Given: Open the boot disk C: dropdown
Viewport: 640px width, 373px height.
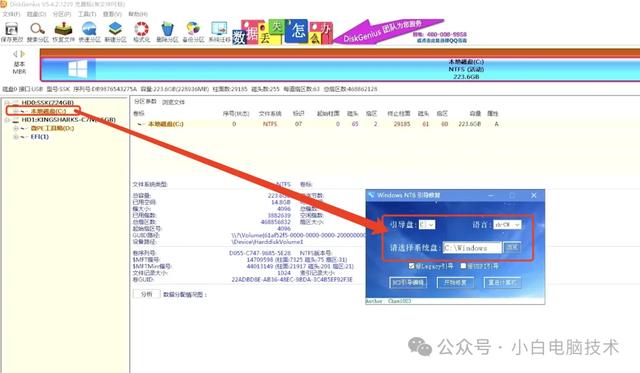Looking at the screenshot, I should coord(427,224).
